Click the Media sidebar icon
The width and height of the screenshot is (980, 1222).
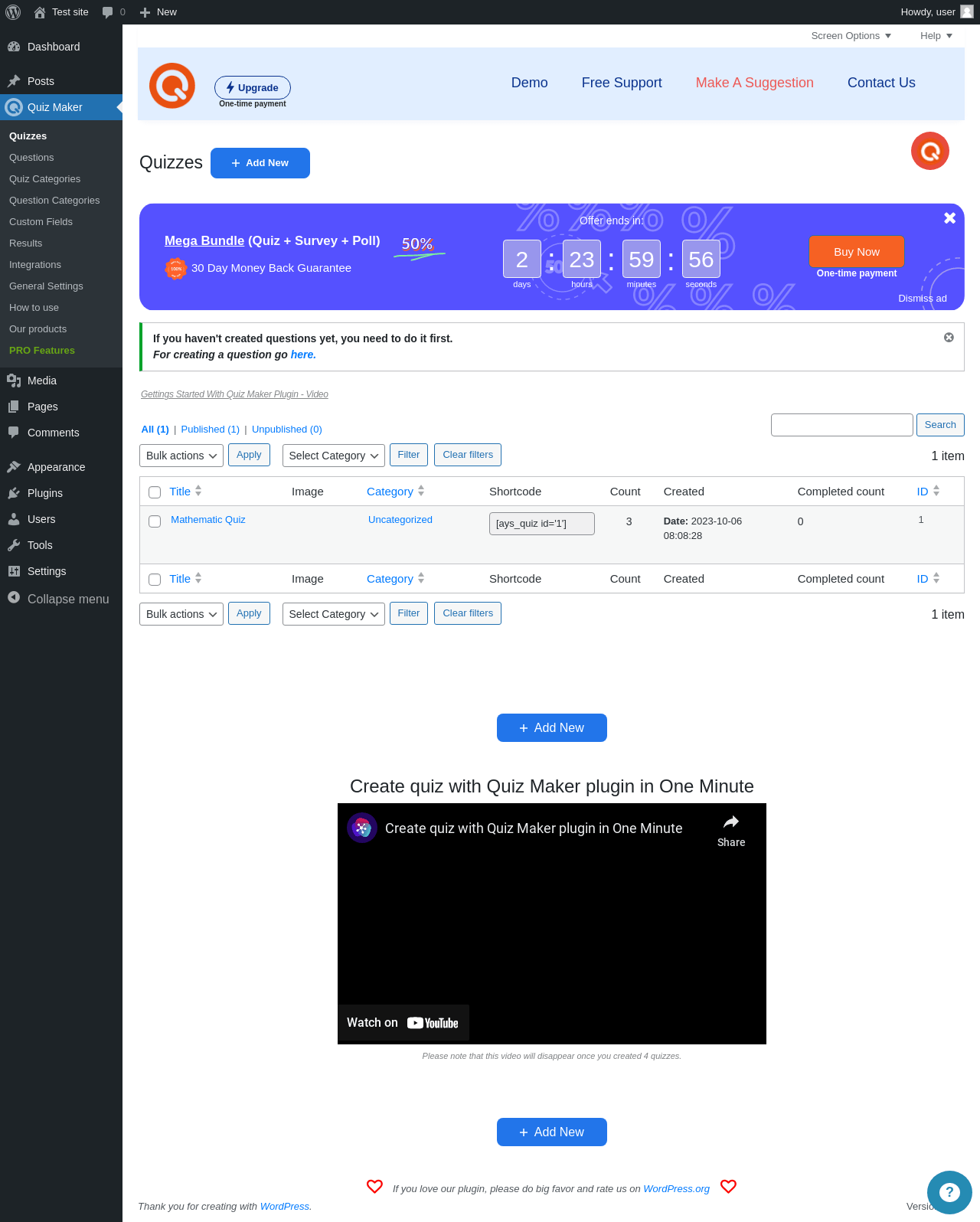[x=14, y=381]
